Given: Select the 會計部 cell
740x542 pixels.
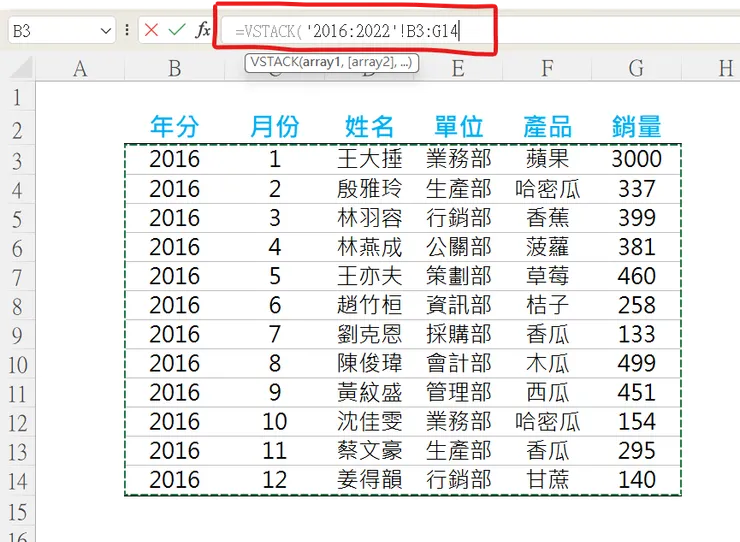Looking at the screenshot, I should (x=458, y=364).
